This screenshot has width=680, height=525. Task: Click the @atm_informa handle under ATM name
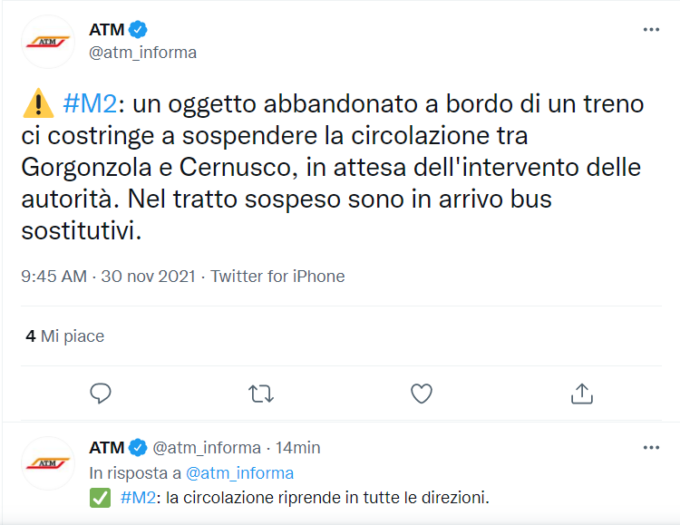(143, 52)
